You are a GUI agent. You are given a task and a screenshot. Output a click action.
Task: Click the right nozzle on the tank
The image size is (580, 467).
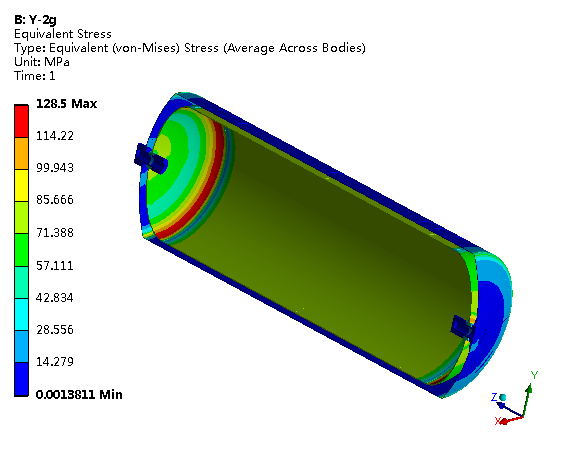tap(462, 327)
